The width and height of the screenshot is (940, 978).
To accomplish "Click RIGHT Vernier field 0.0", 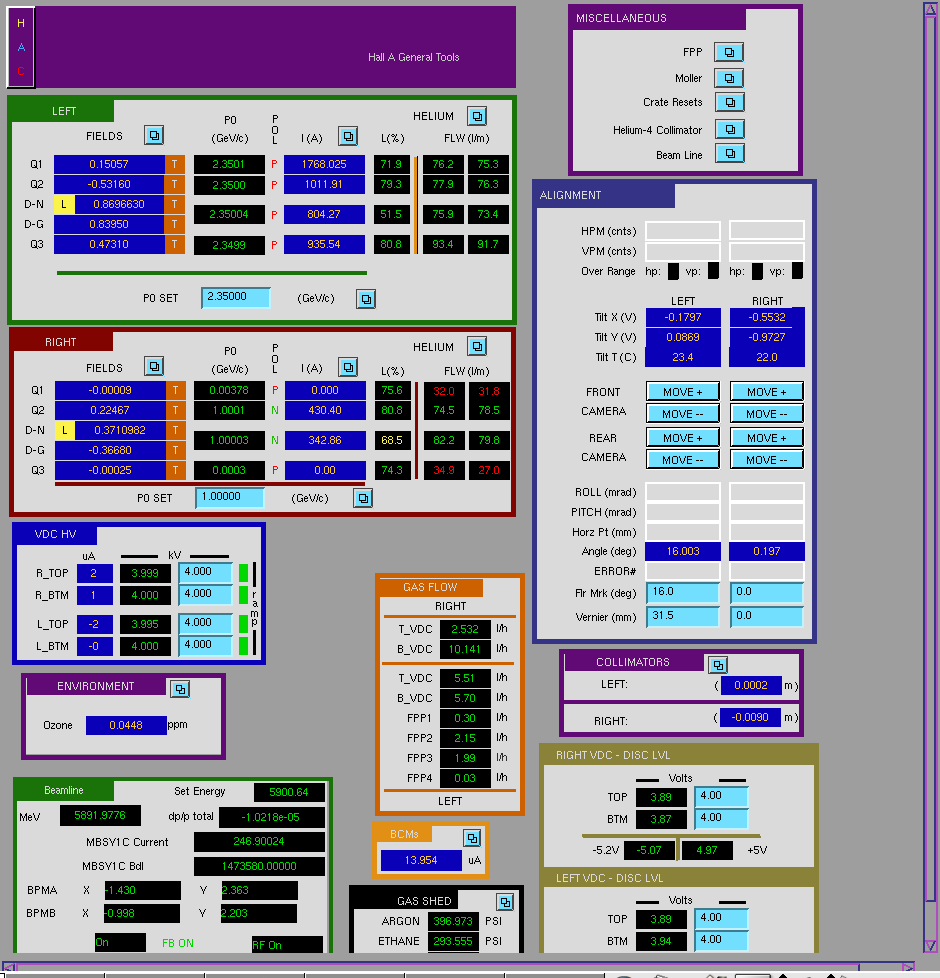I will click(767, 616).
